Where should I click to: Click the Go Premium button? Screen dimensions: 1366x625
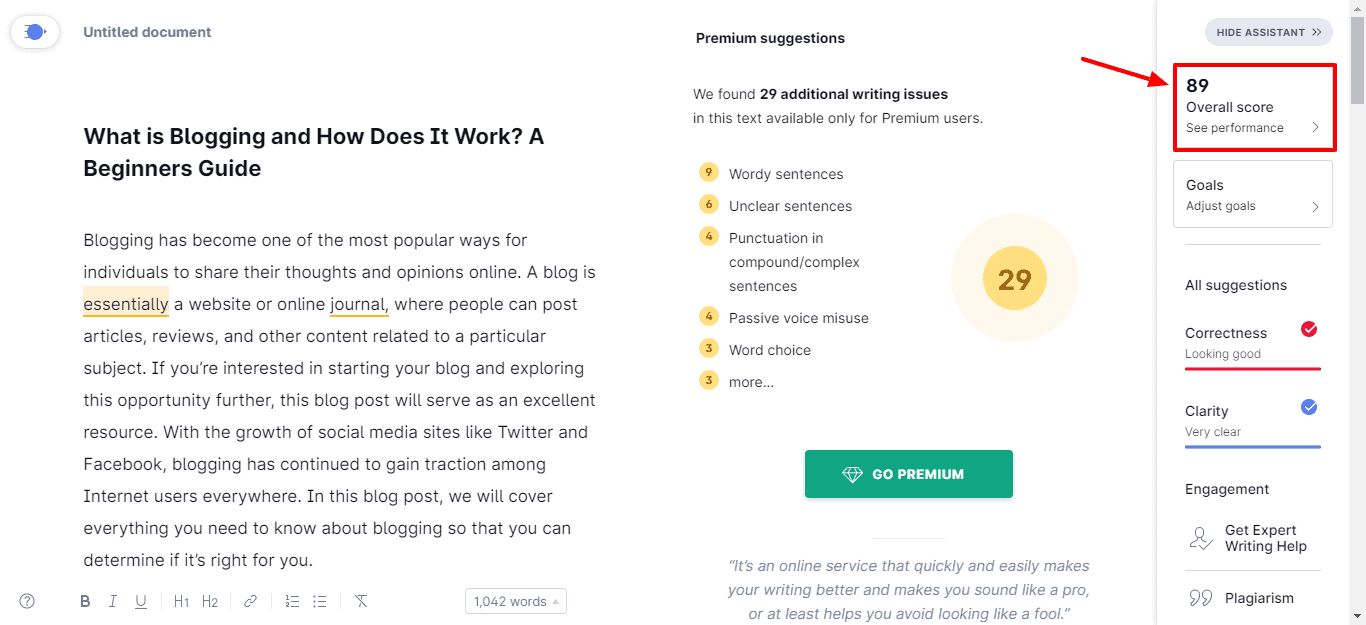(908, 474)
